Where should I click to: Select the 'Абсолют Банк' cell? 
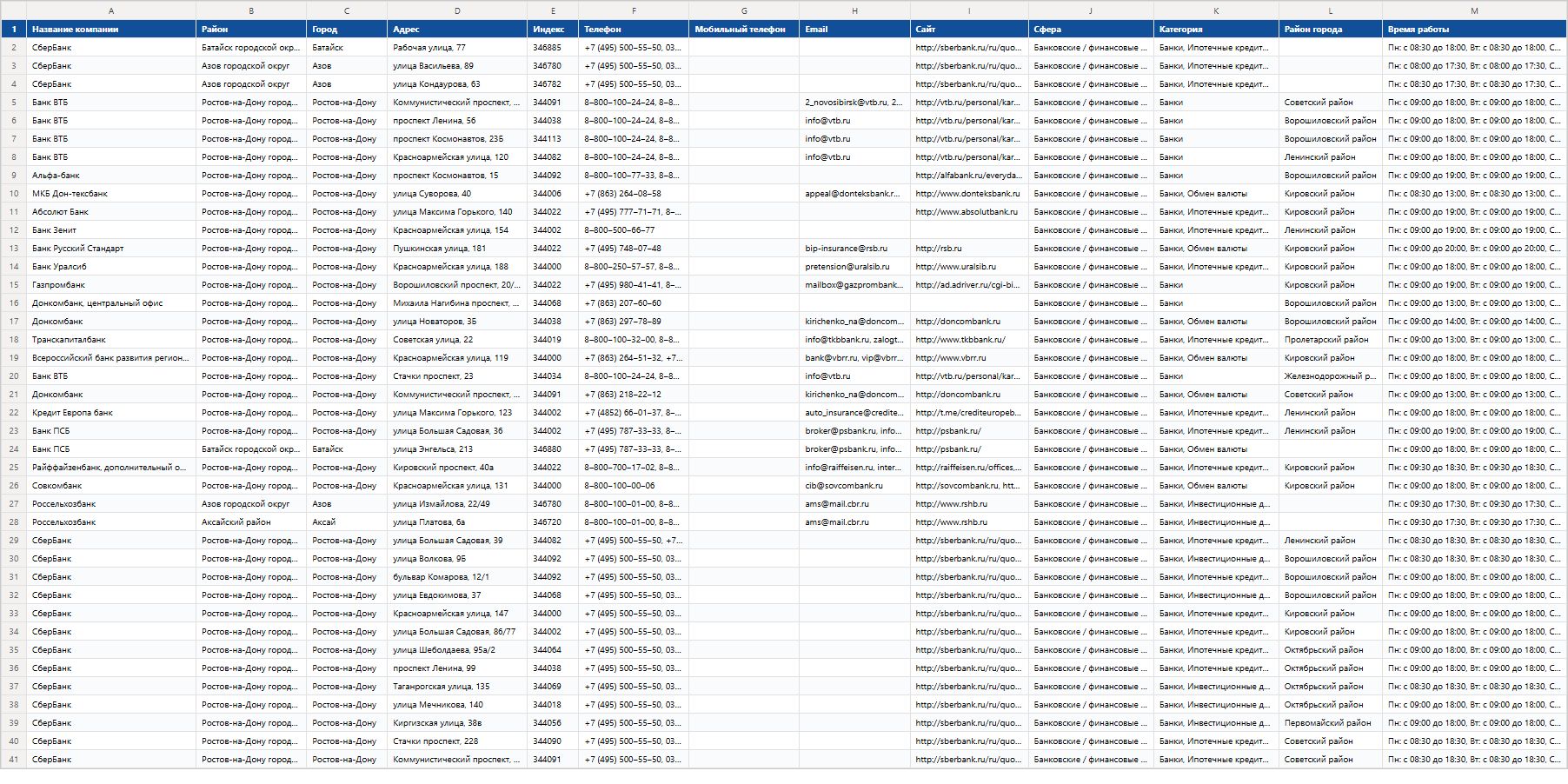point(111,212)
